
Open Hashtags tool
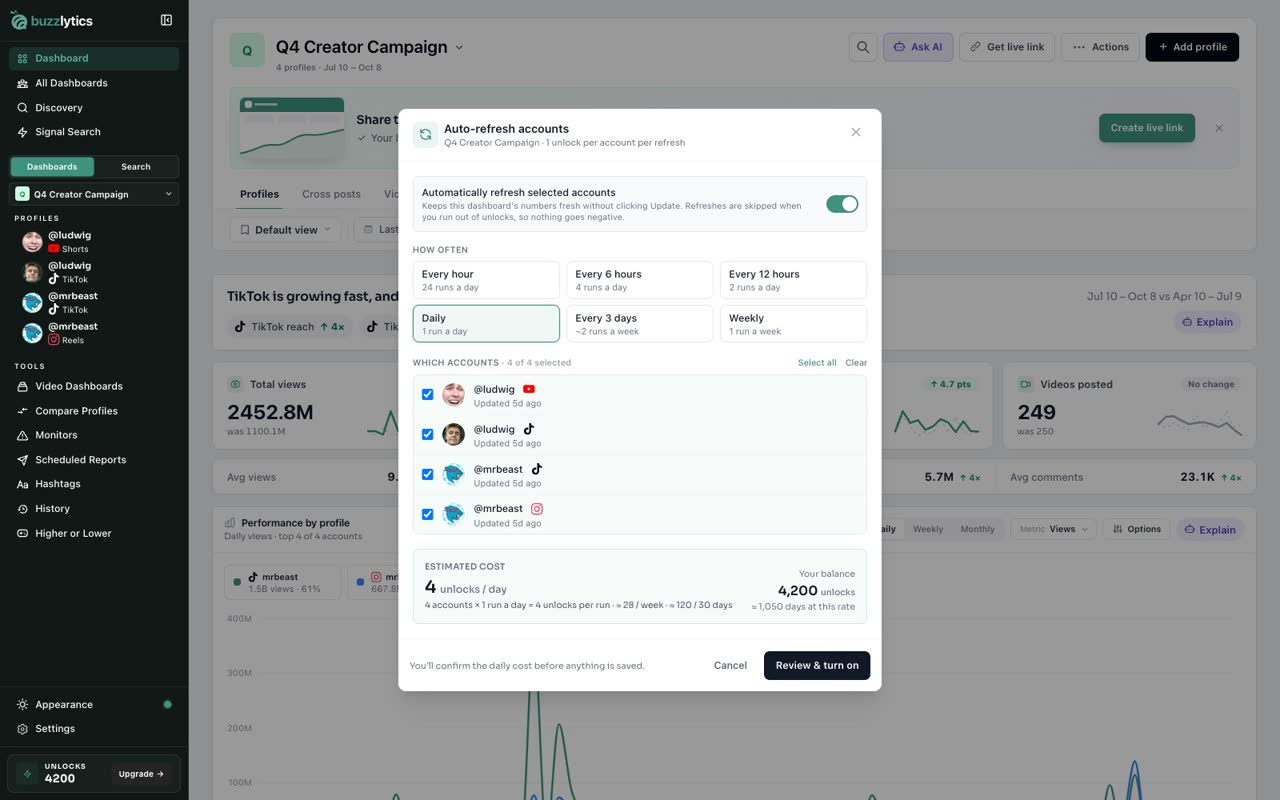[94, 484]
